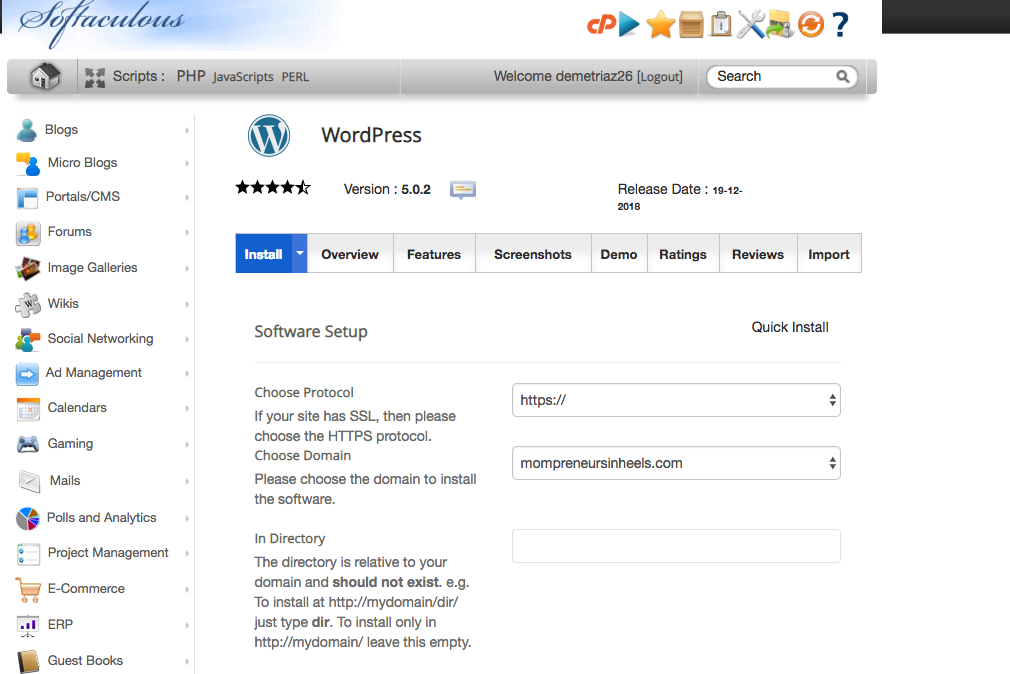1010x674 pixels.
Task: Expand the Forums category arrow
Action: click(x=187, y=232)
